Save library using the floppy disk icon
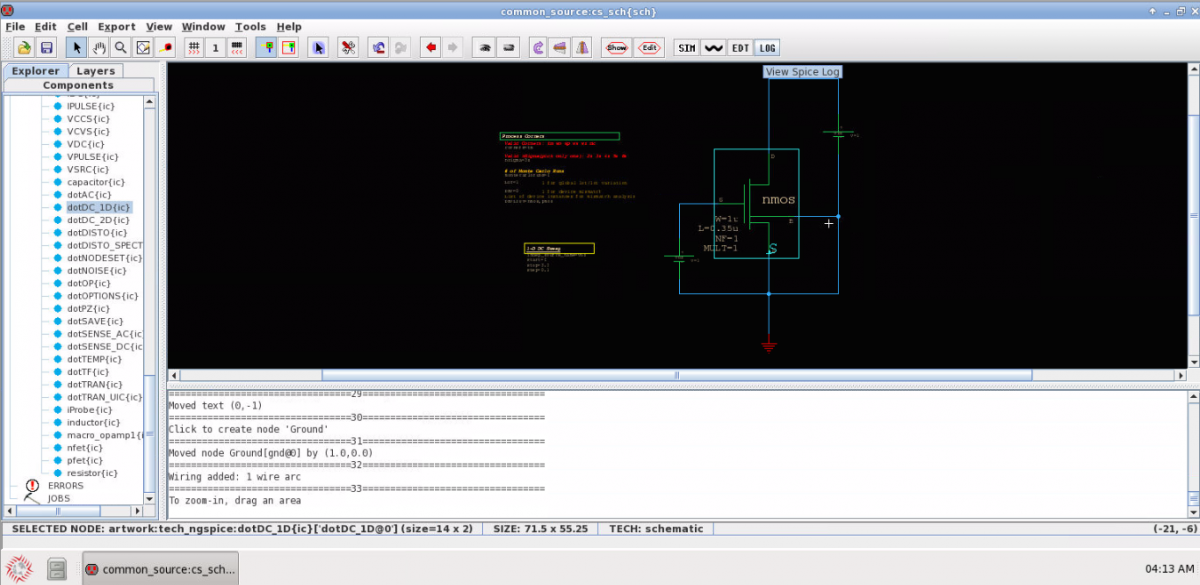 coord(46,47)
